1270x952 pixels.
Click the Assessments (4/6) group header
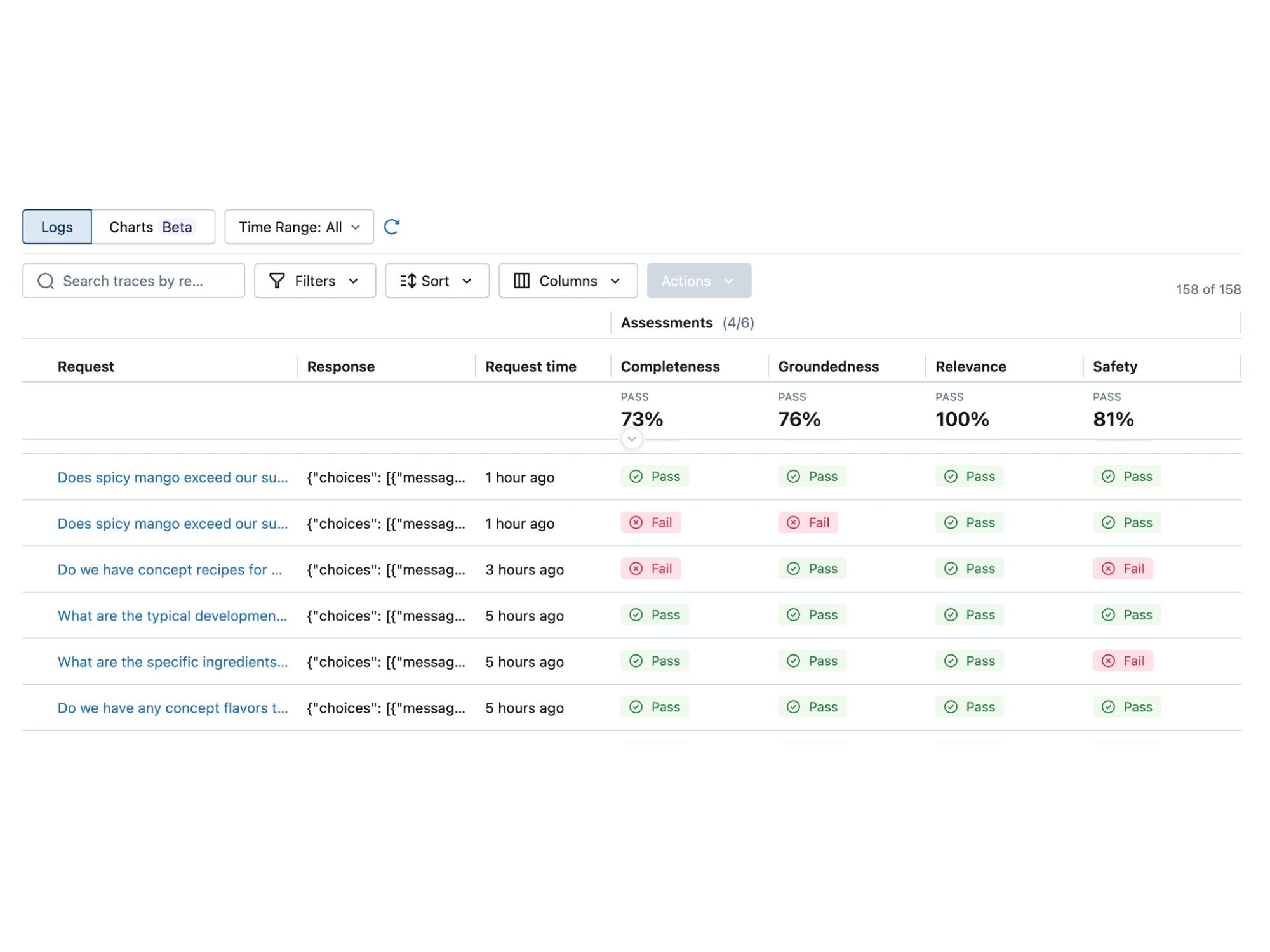687,322
